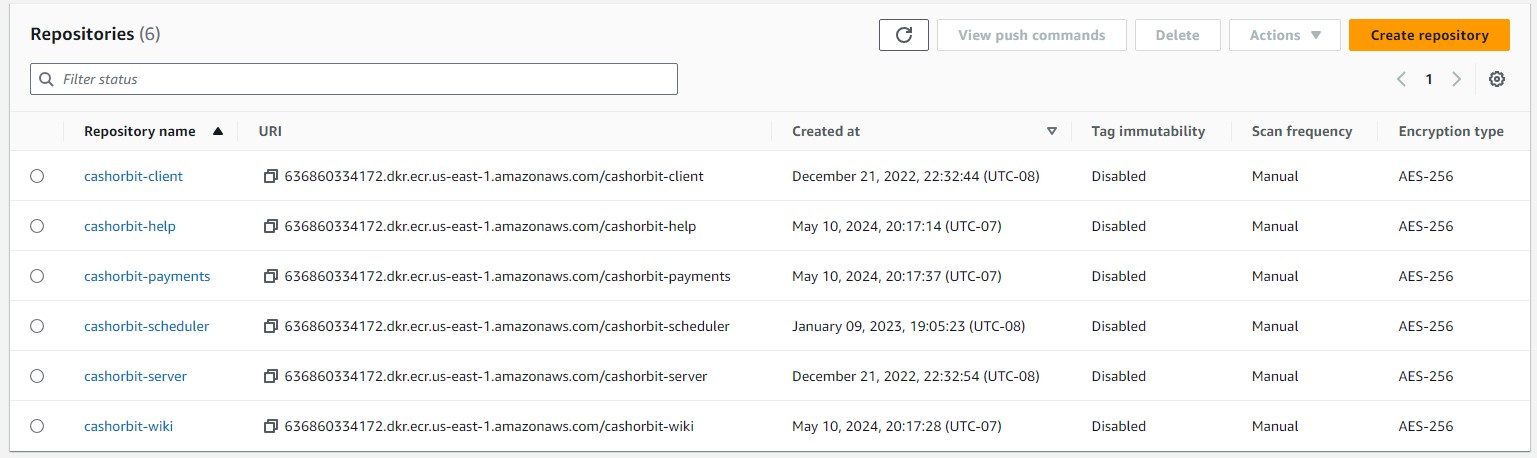Viewport: 1537px width, 458px height.
Task: Select the cashorbit-client repository radio button
Action: tap(37, 176)
